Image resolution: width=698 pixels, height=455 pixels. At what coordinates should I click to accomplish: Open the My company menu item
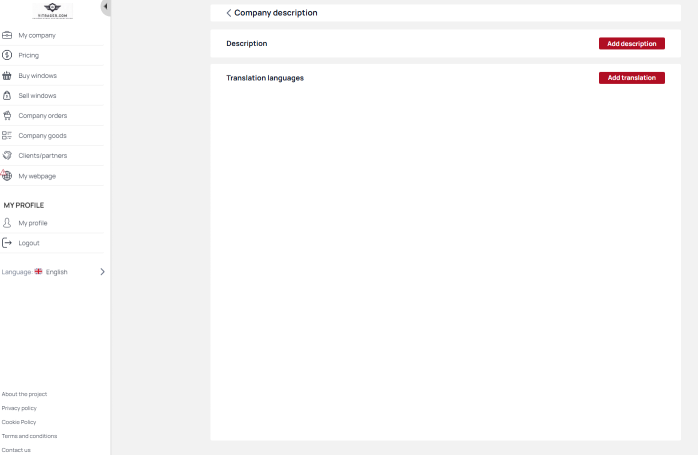click(52, 35)
